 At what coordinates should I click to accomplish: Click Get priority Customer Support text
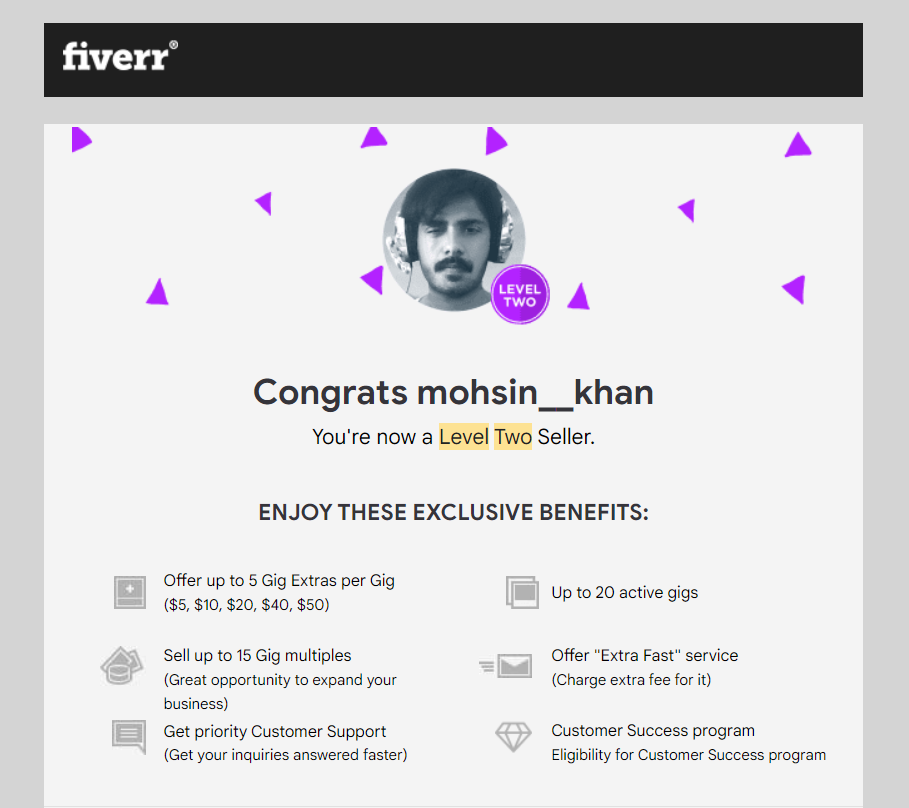click(275, 731)
